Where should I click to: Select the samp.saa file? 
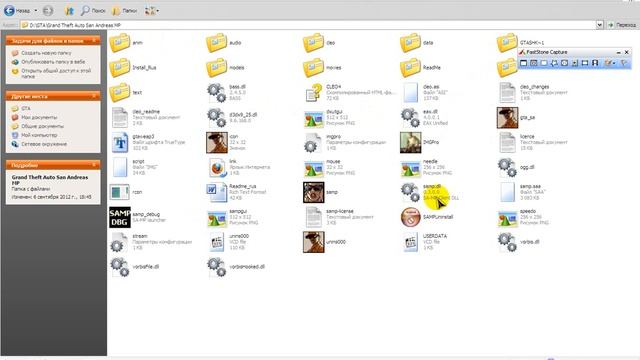(507, 192)
